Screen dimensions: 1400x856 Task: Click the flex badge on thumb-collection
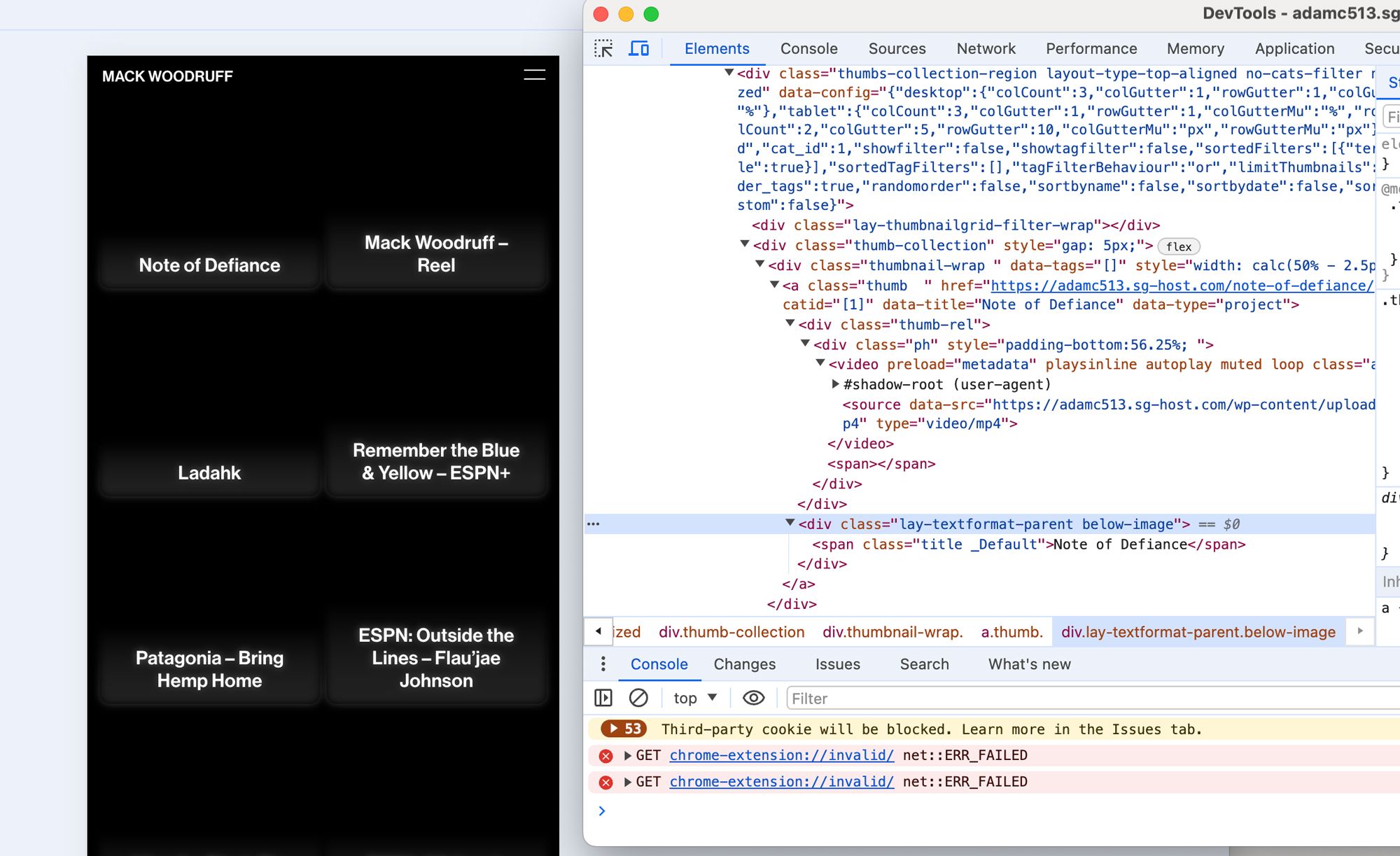click(1179, 246)
